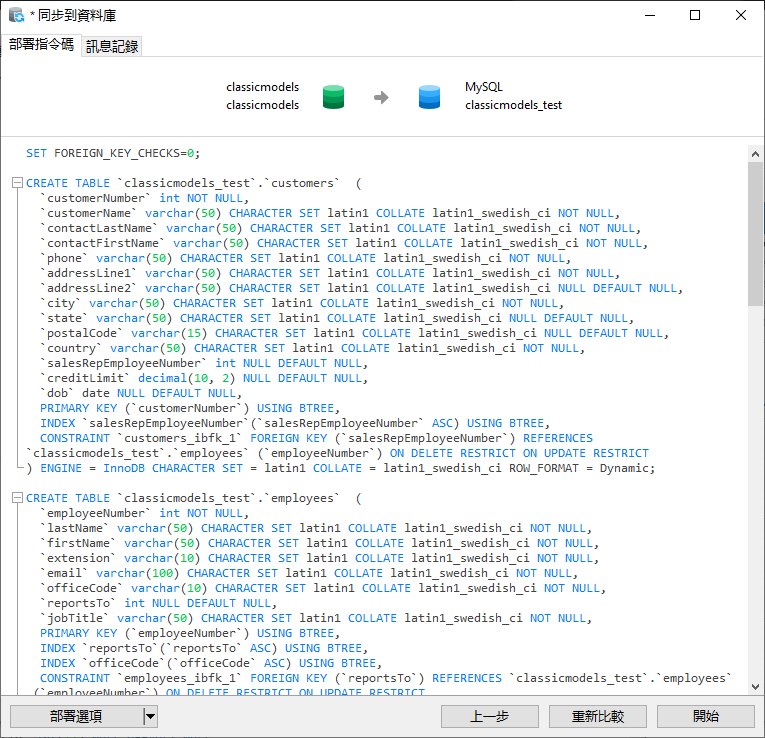
Task: Click the INDEX salesRepEmployeeNumber line
Action: [295, 423]
